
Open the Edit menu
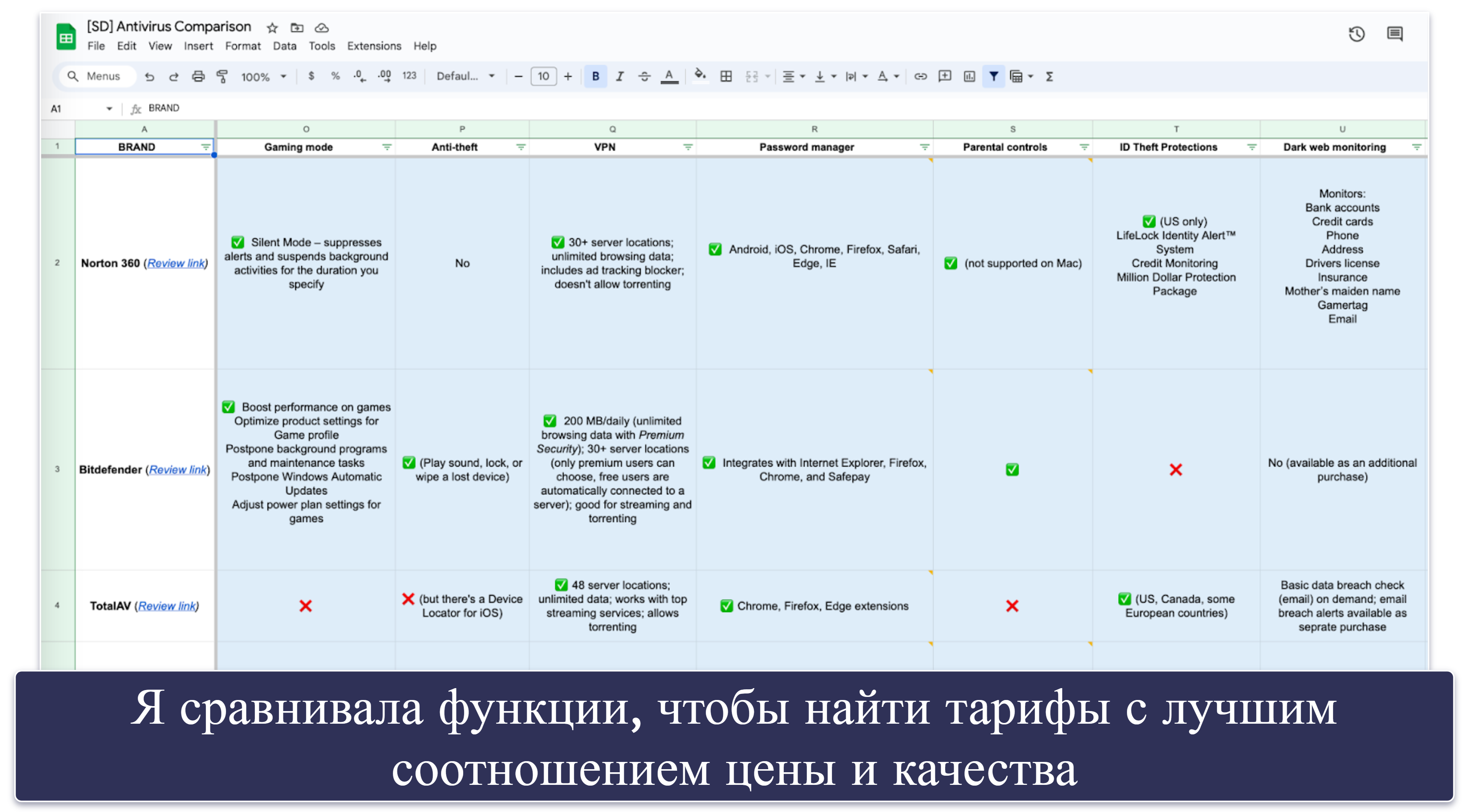(x=127, y=46)
